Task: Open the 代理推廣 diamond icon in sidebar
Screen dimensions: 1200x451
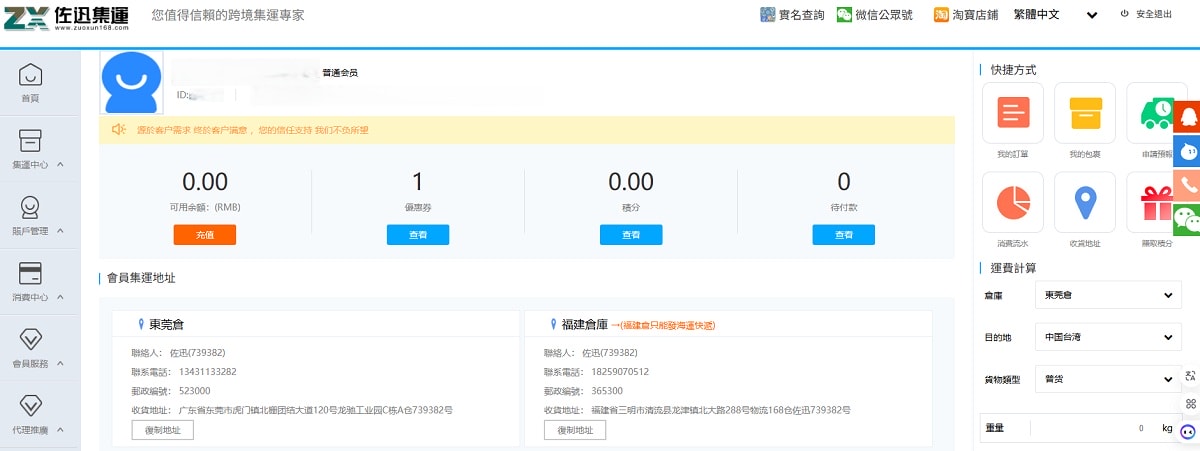Action: 31,405
